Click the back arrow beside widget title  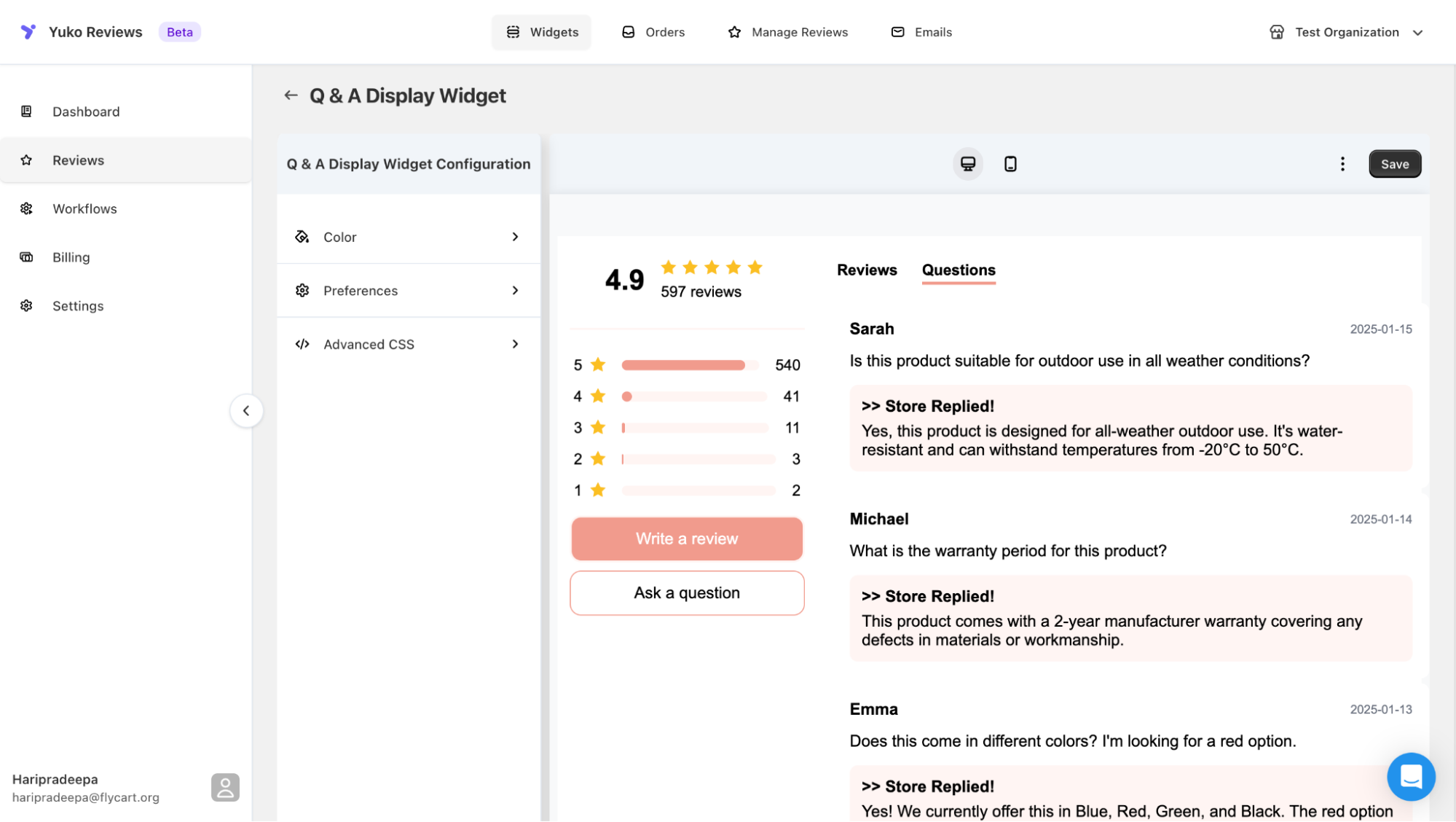(291, 95)
